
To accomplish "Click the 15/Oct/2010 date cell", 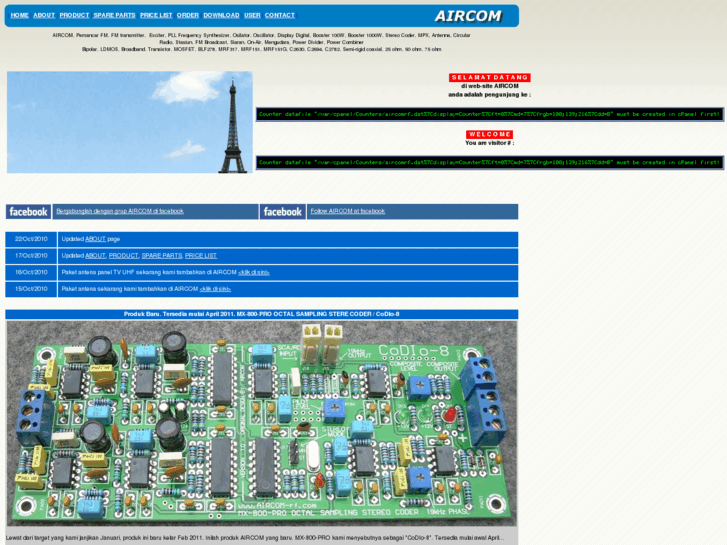I will click(31, 289).
